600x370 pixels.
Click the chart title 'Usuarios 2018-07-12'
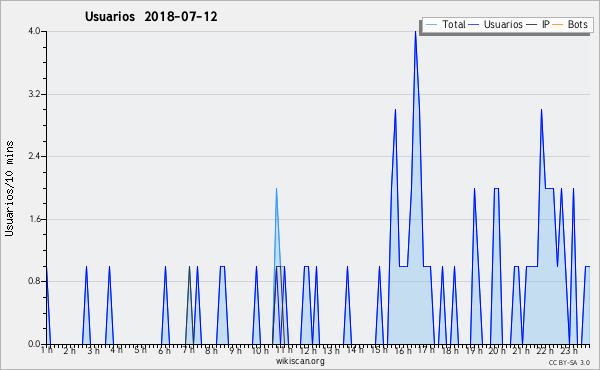(151, 17)
